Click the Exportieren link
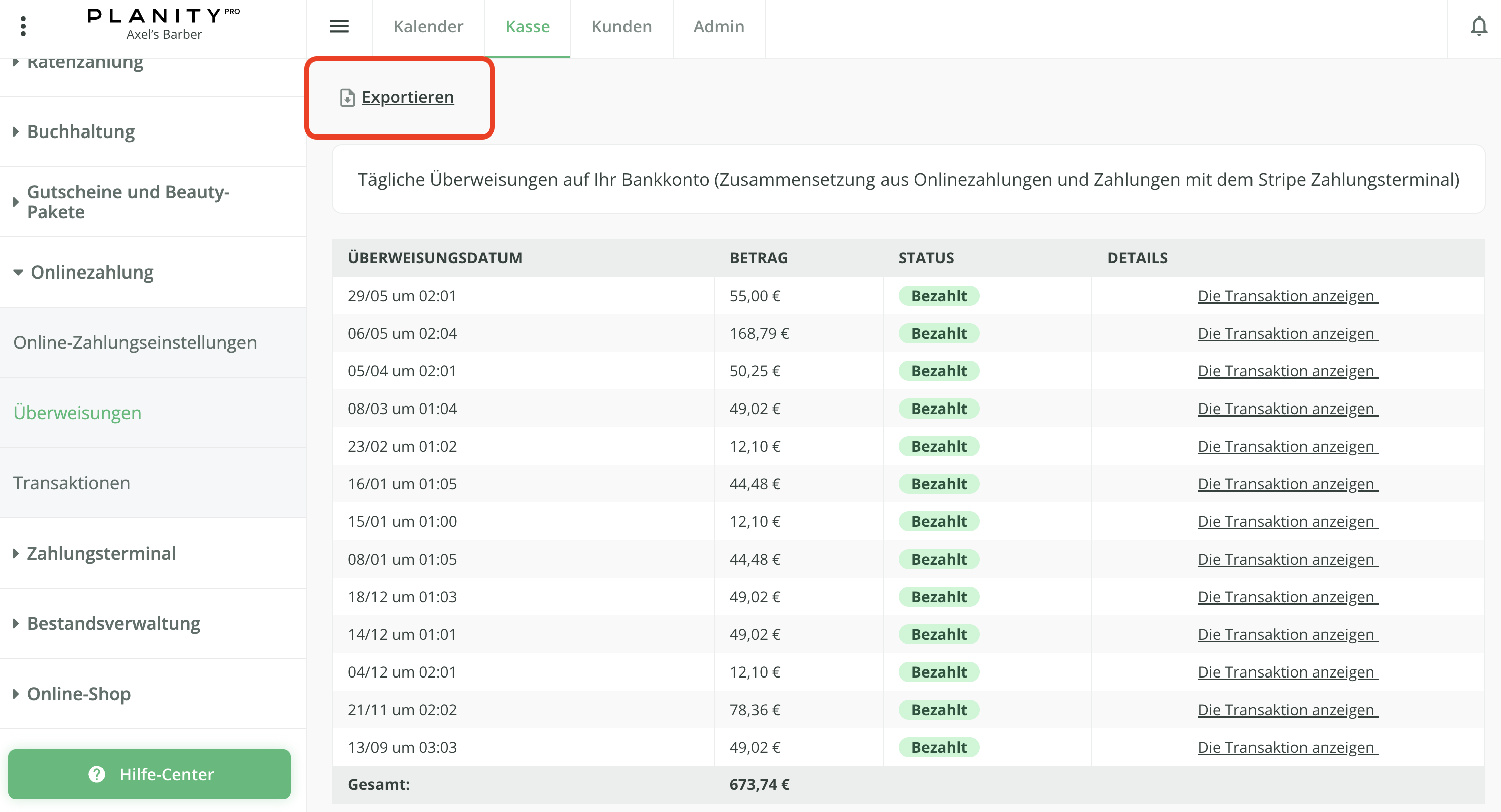Image resolution: width=1501 pixels, height=812 pixels. [407, 97]
